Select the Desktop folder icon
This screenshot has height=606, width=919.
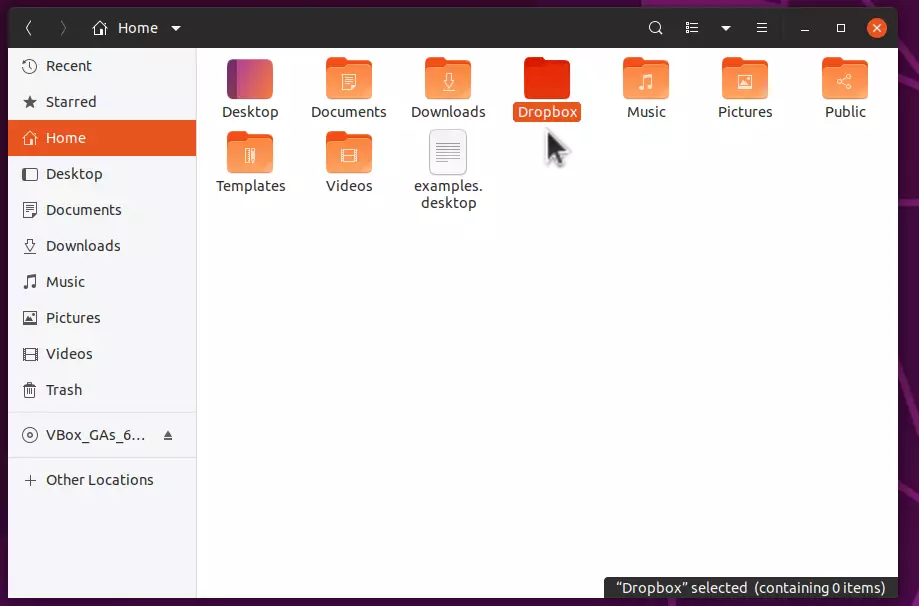coord(250,79)
